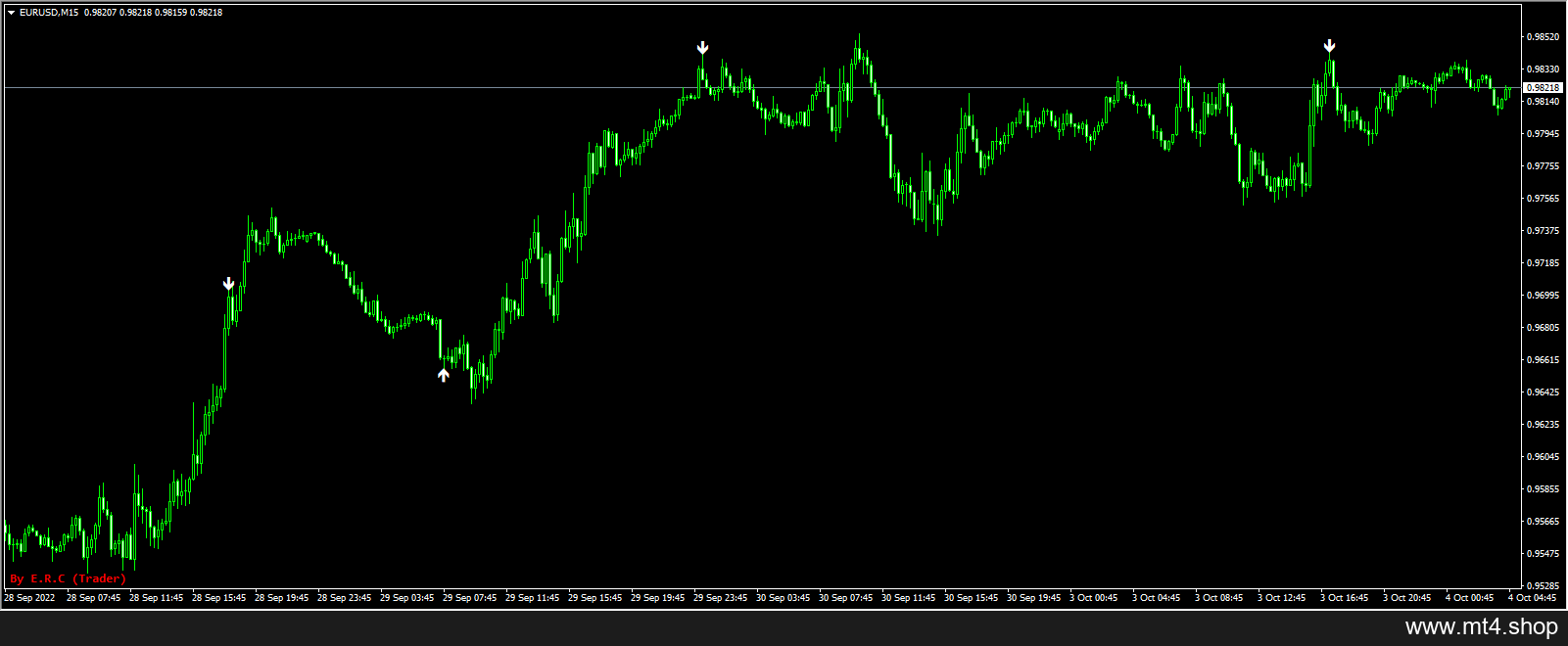This screenshot has height=646, width=1568.
Task: Click the 0.97755 price axis value
Action: (1544, 166)
